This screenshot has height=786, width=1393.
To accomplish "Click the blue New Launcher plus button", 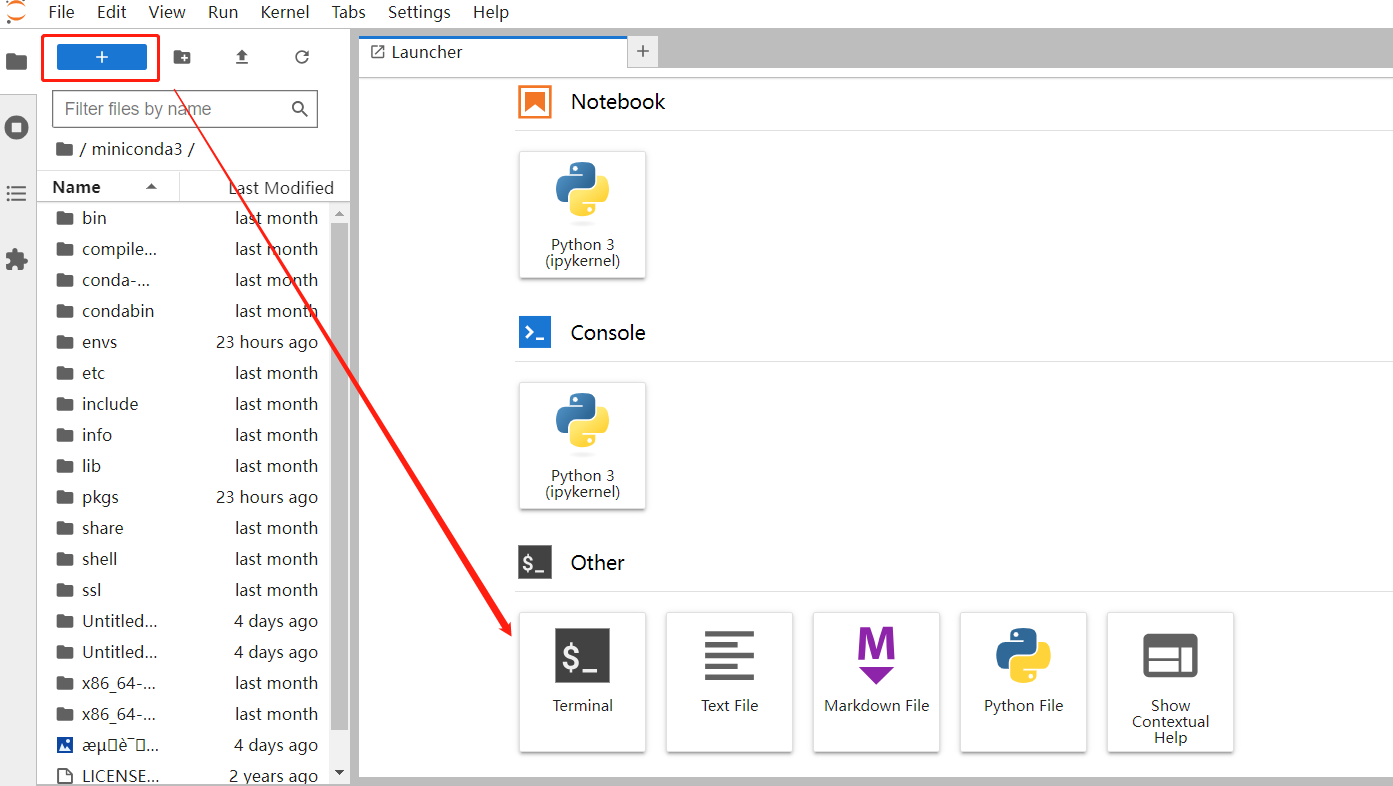I will (x=102, y=57).
